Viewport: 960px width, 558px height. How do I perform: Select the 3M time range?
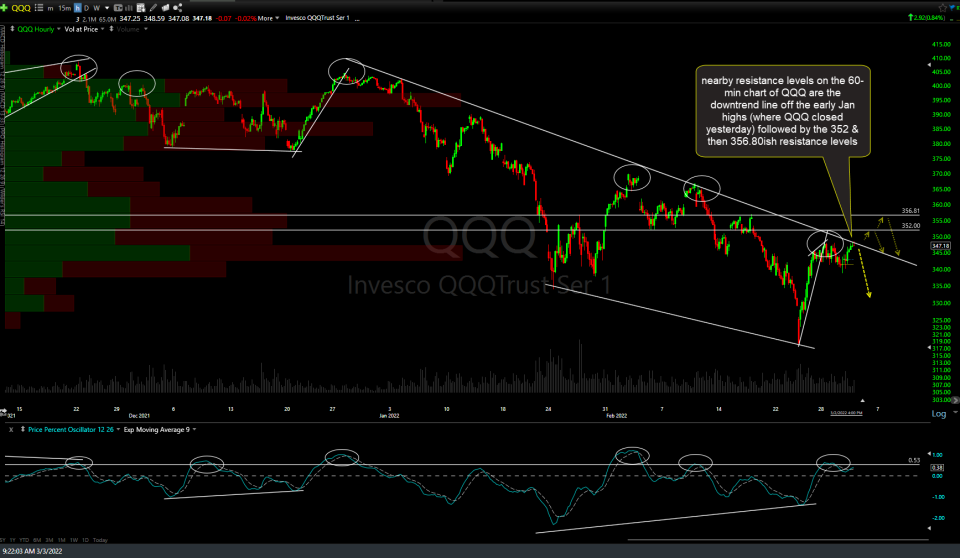[x=50, y=540]
